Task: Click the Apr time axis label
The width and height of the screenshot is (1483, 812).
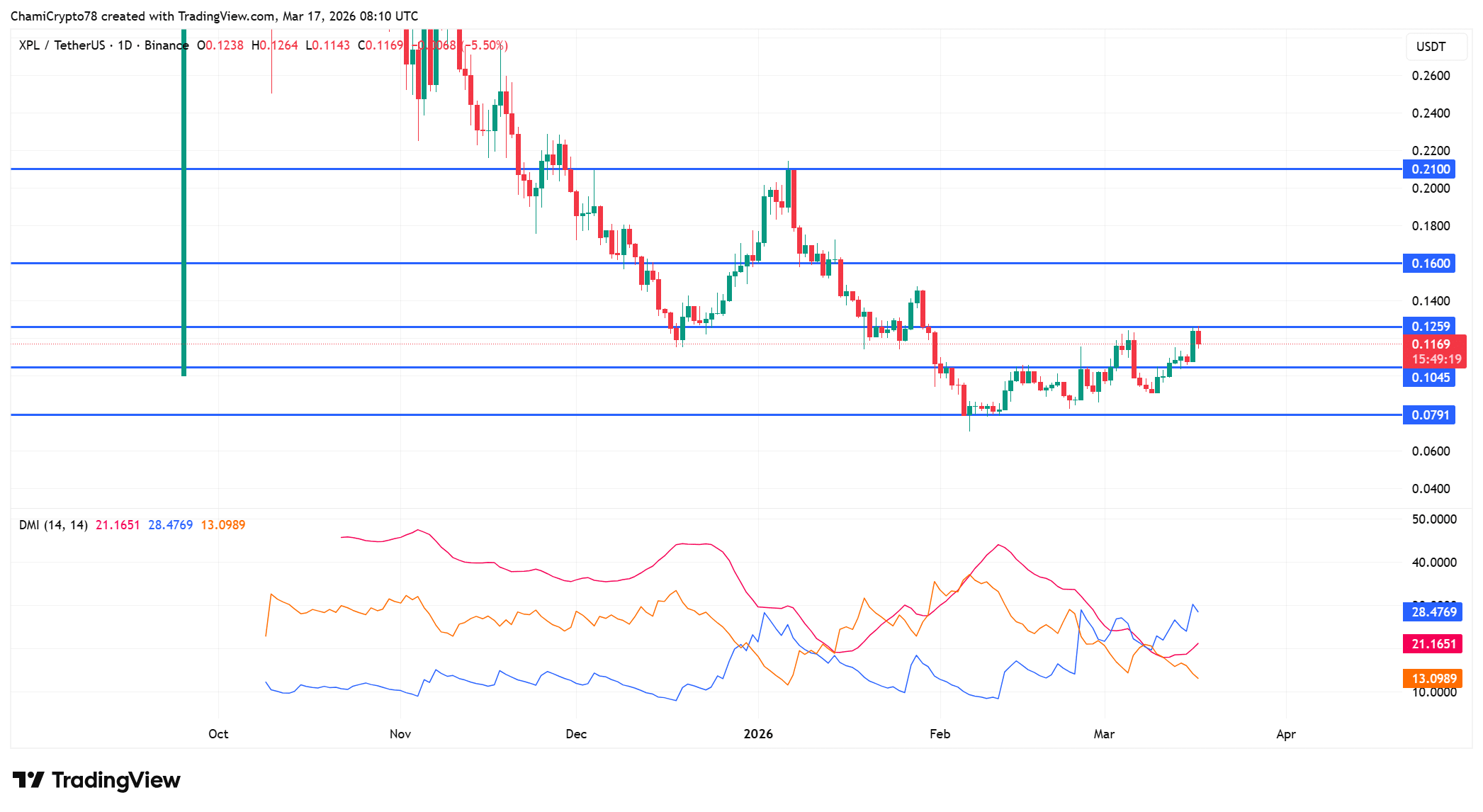Action: coord(1285,734)
